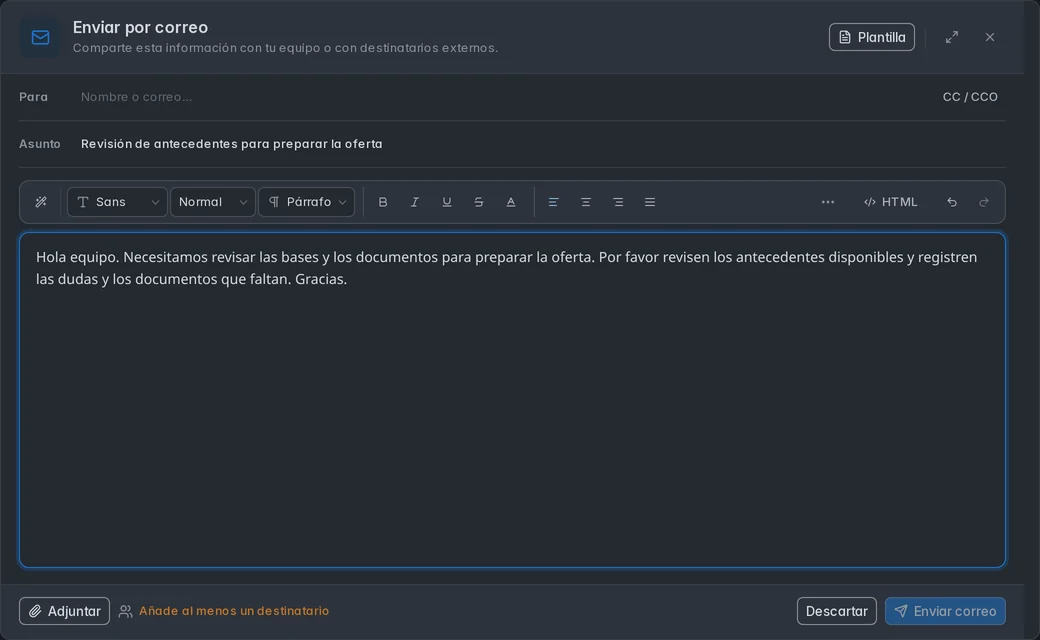Image resolution: width=1040 pixels, height=640 pixels.
Task: Click the Para recipient input field
Action: tap(504, 97)
